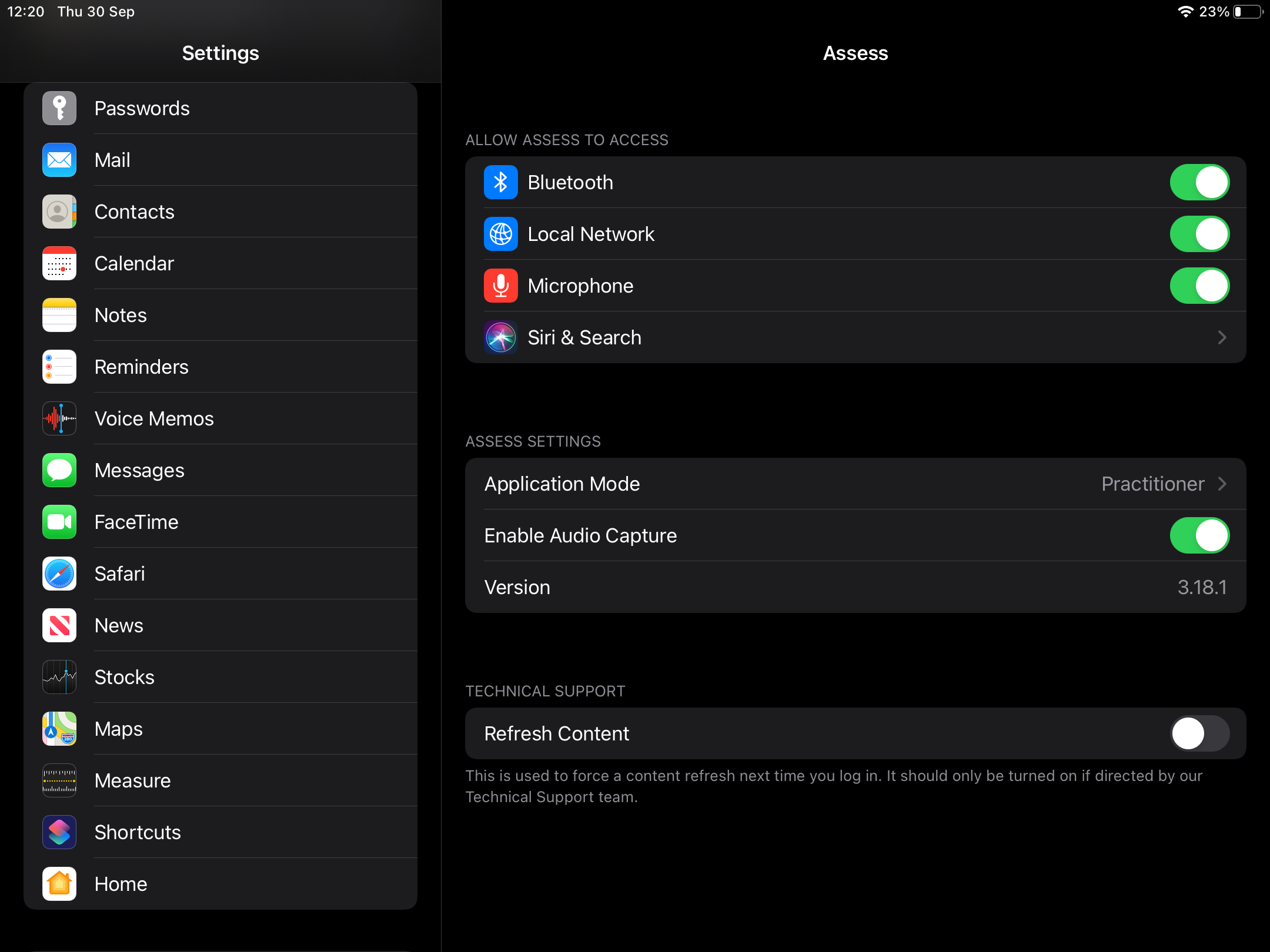1270x952 pixels.
Task: Toggle Enable Audio Capture off
Action: (1199, 535)
